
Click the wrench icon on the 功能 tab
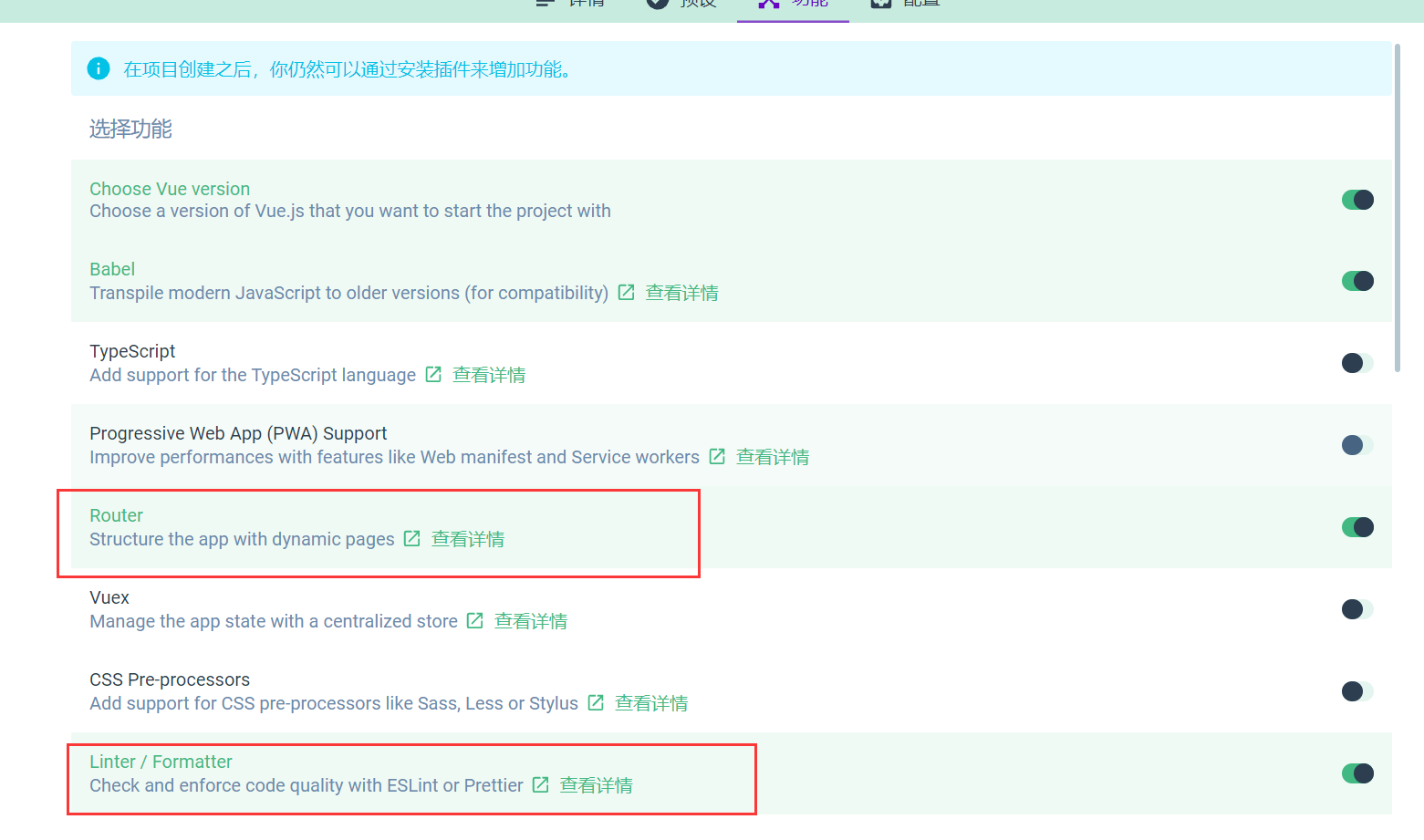coord(767,4)
